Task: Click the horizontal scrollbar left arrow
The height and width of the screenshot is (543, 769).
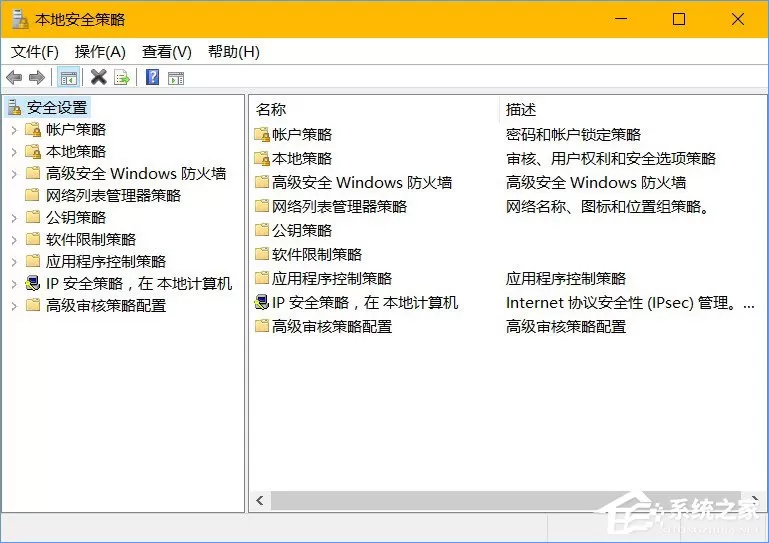Action: pos(260,500)
